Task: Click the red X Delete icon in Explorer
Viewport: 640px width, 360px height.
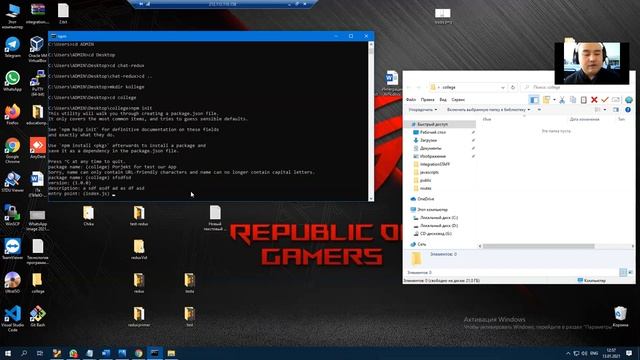Action: pos(594,100)
